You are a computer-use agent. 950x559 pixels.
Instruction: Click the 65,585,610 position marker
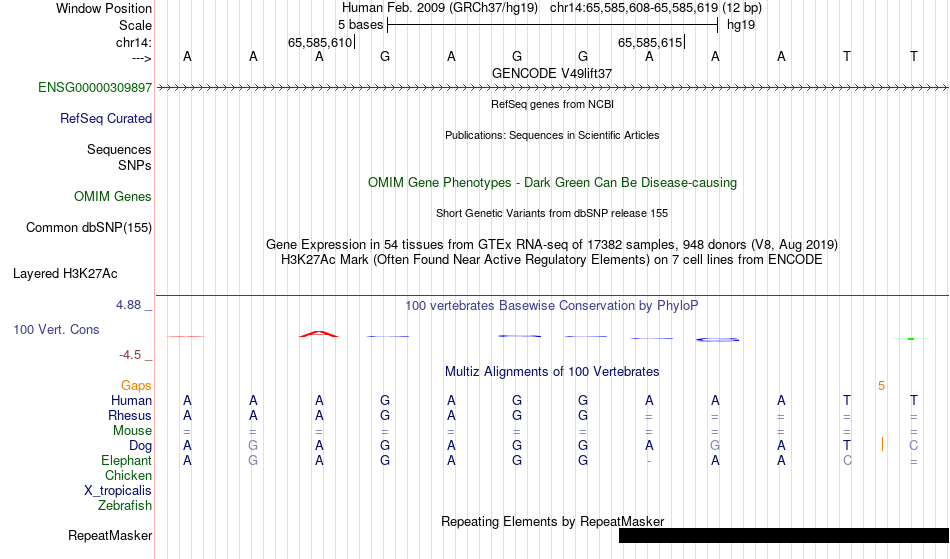pyautogui.click(x=321, y=42)
